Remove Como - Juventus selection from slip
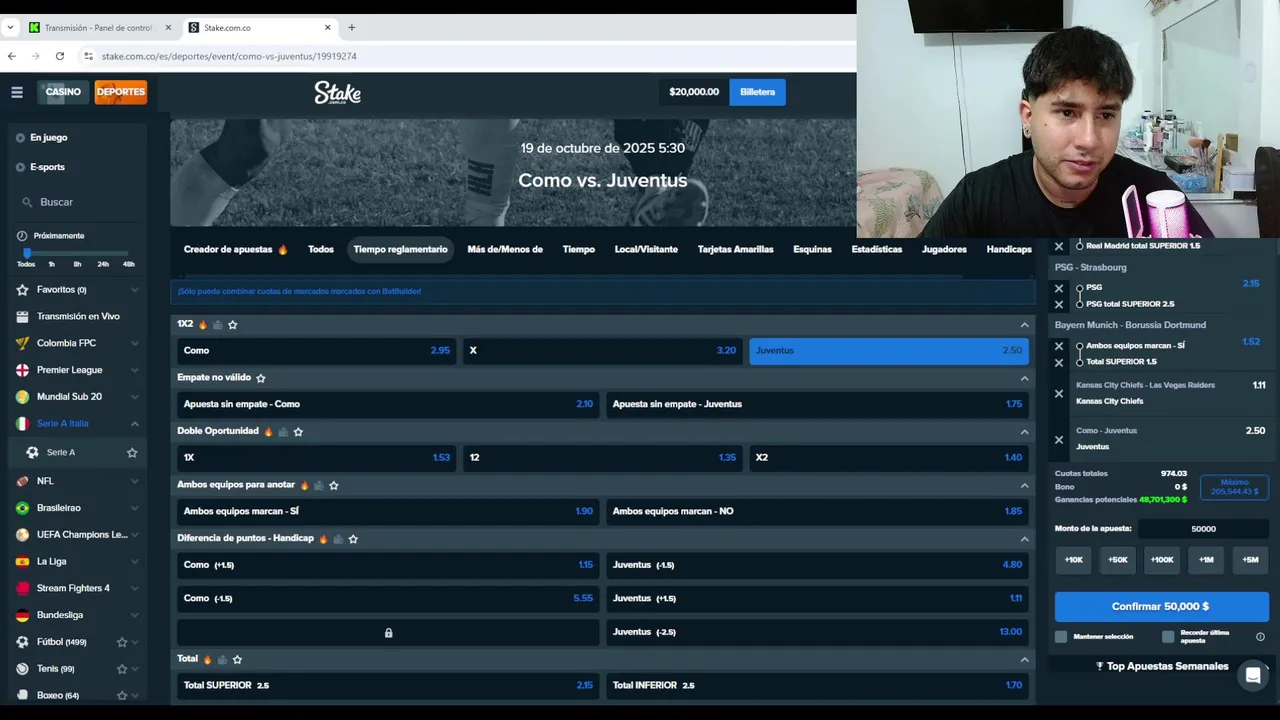 1059,440
